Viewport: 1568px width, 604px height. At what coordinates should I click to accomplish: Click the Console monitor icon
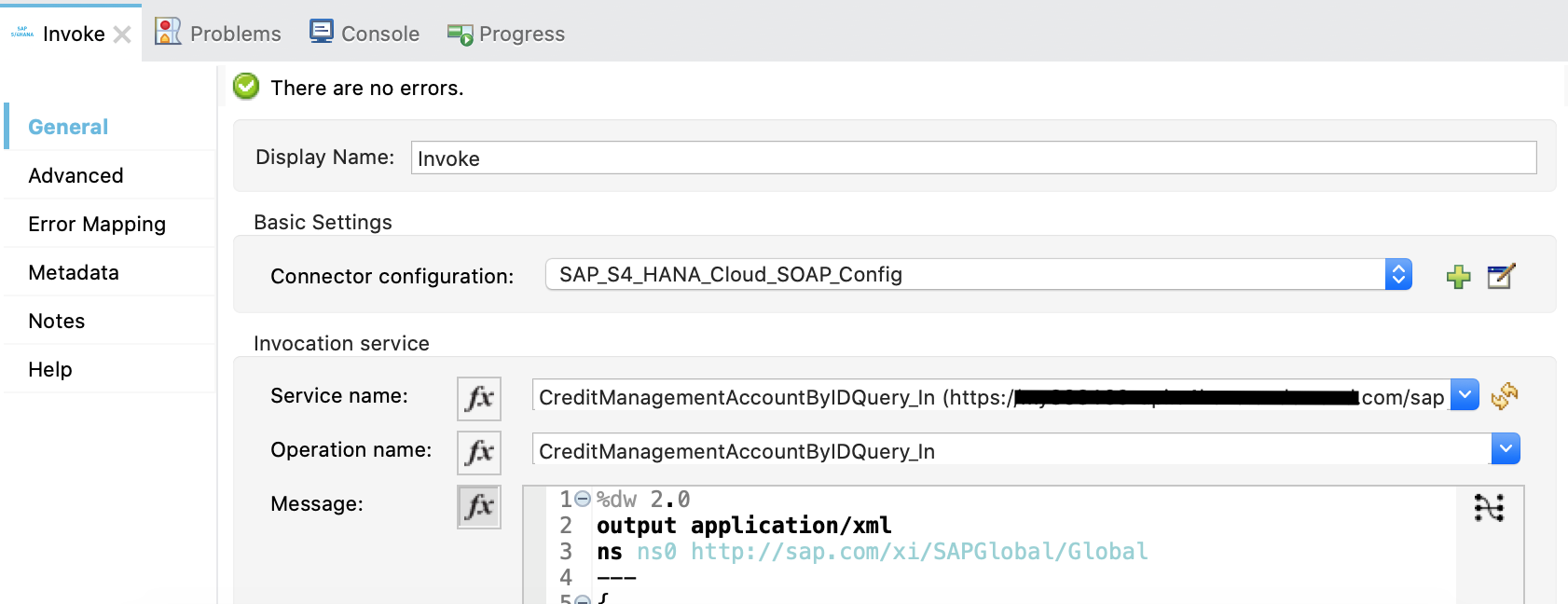pos(322,32)
